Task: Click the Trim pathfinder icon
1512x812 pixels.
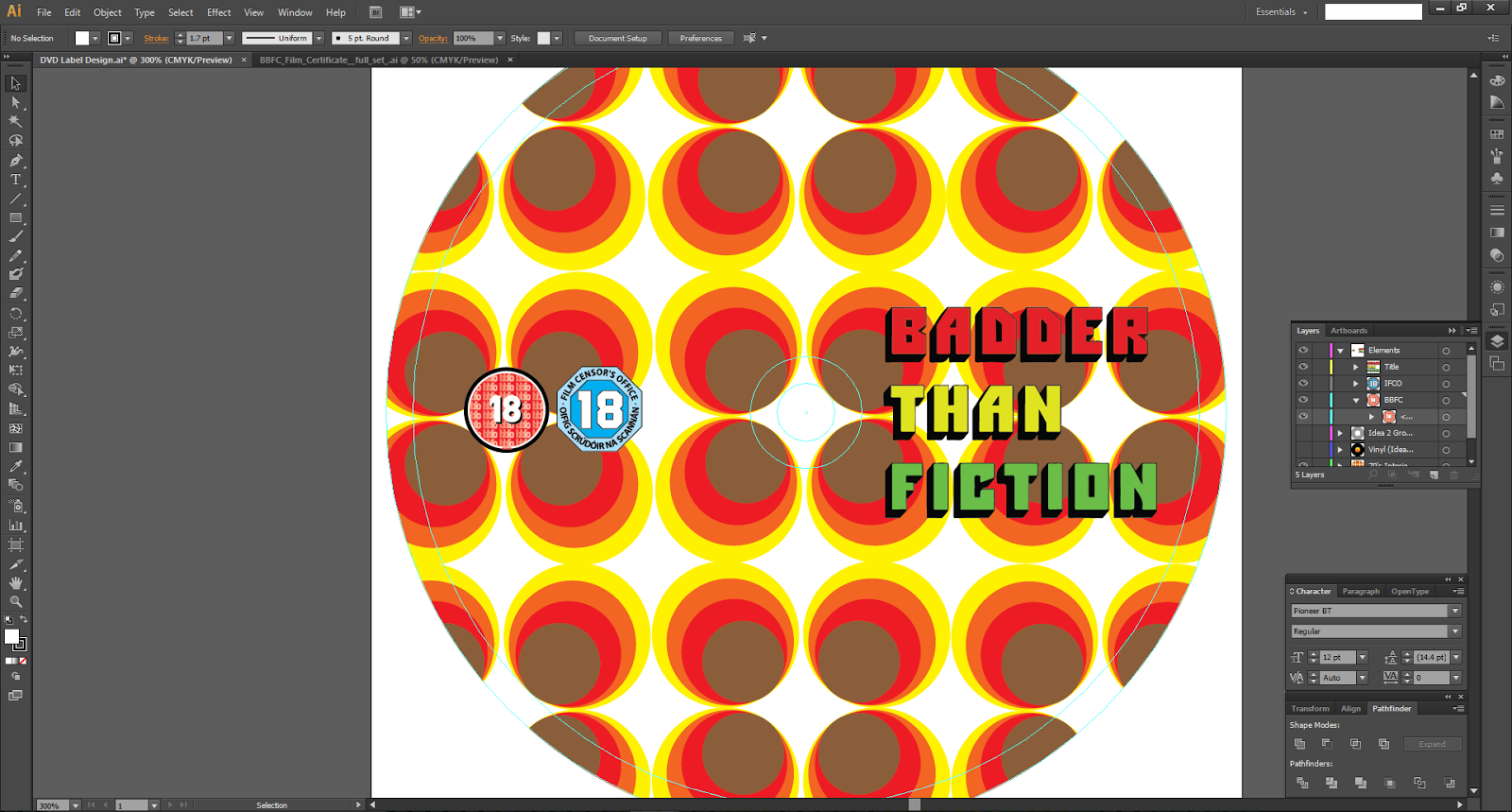Action: [1332, 783]
